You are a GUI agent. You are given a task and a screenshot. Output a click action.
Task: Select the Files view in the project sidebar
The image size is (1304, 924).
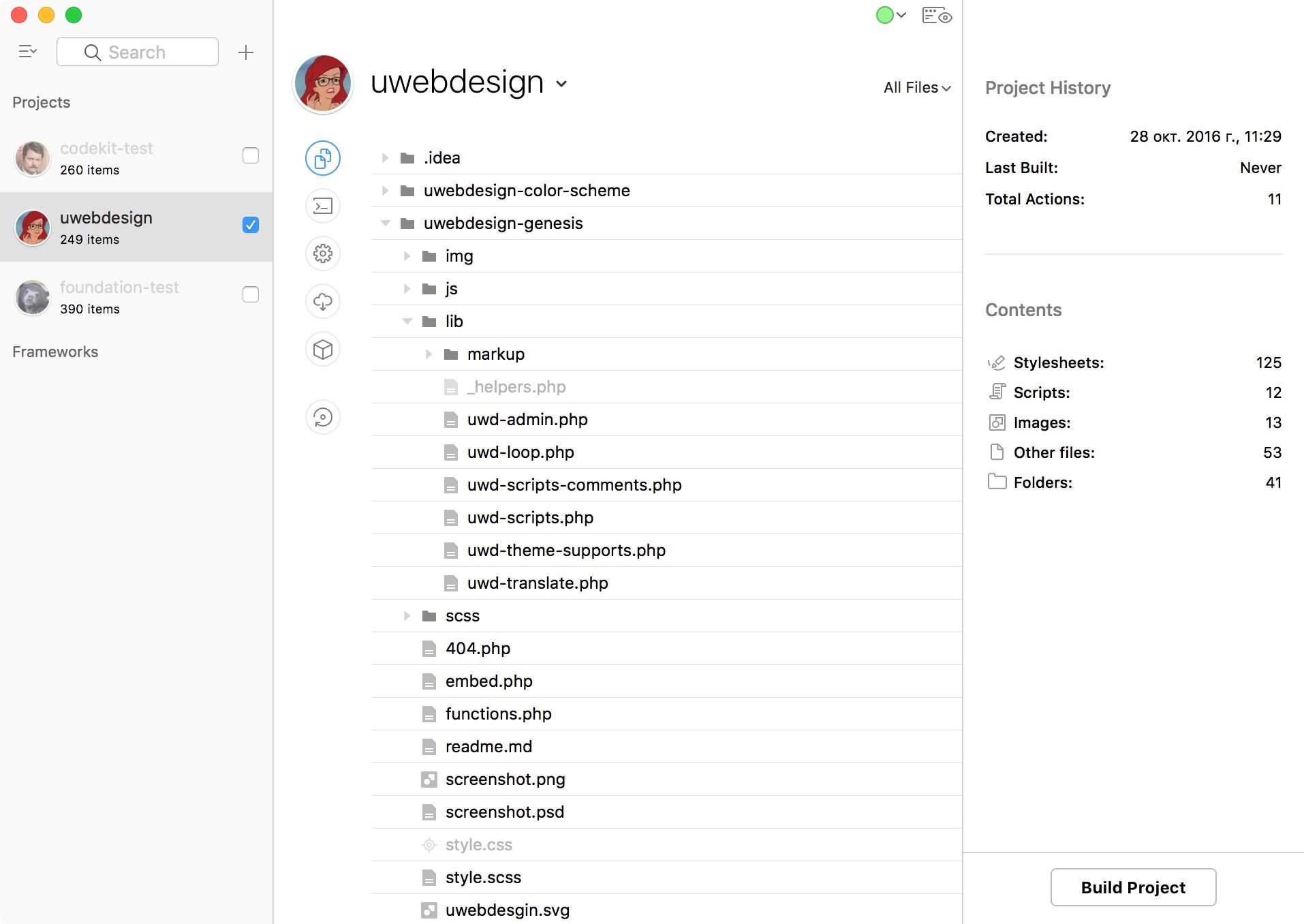click(x=322, y=157)
